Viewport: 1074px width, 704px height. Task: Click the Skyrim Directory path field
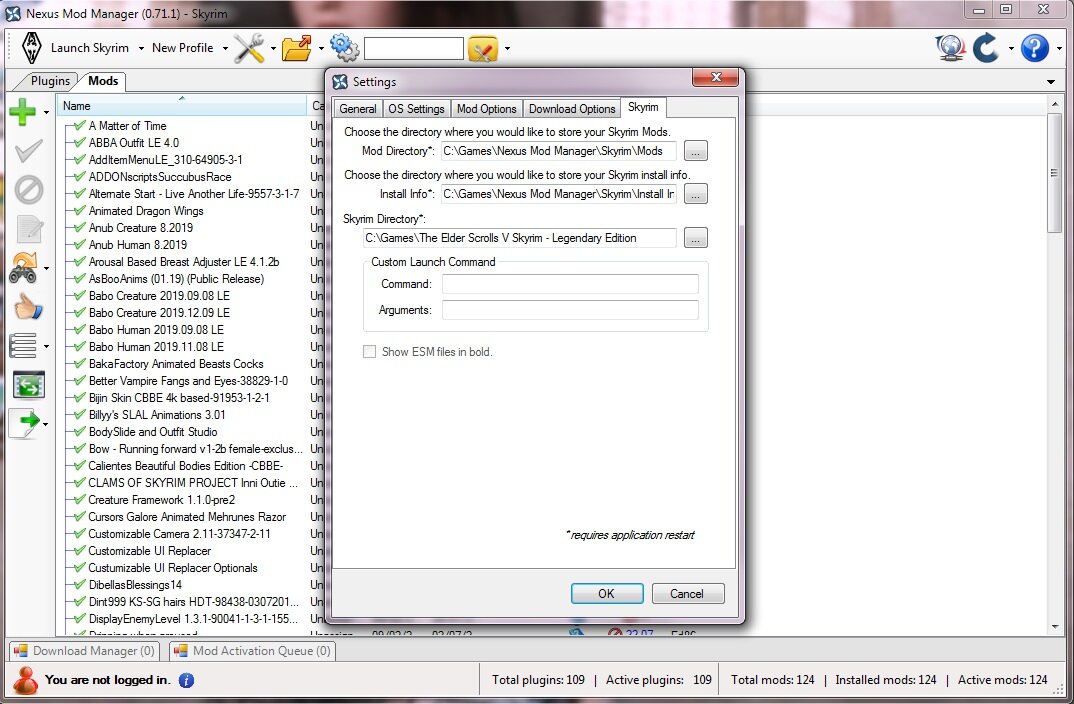[x=519, y=238]
